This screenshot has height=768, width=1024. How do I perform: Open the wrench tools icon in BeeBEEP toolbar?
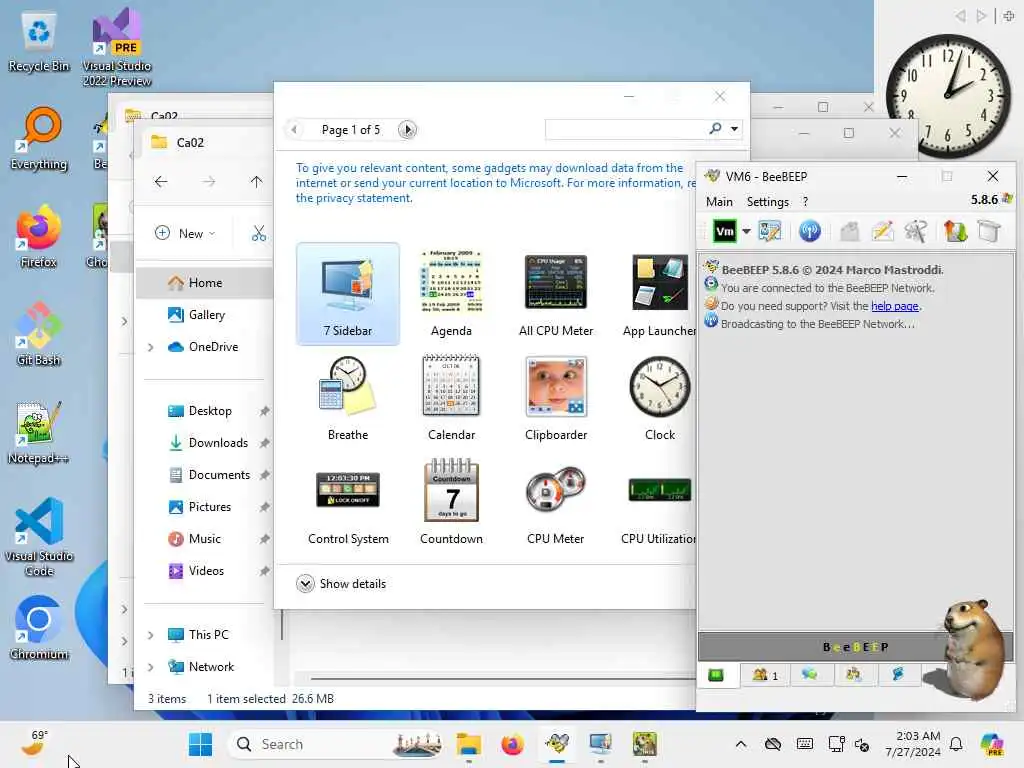tap(916, 231)
